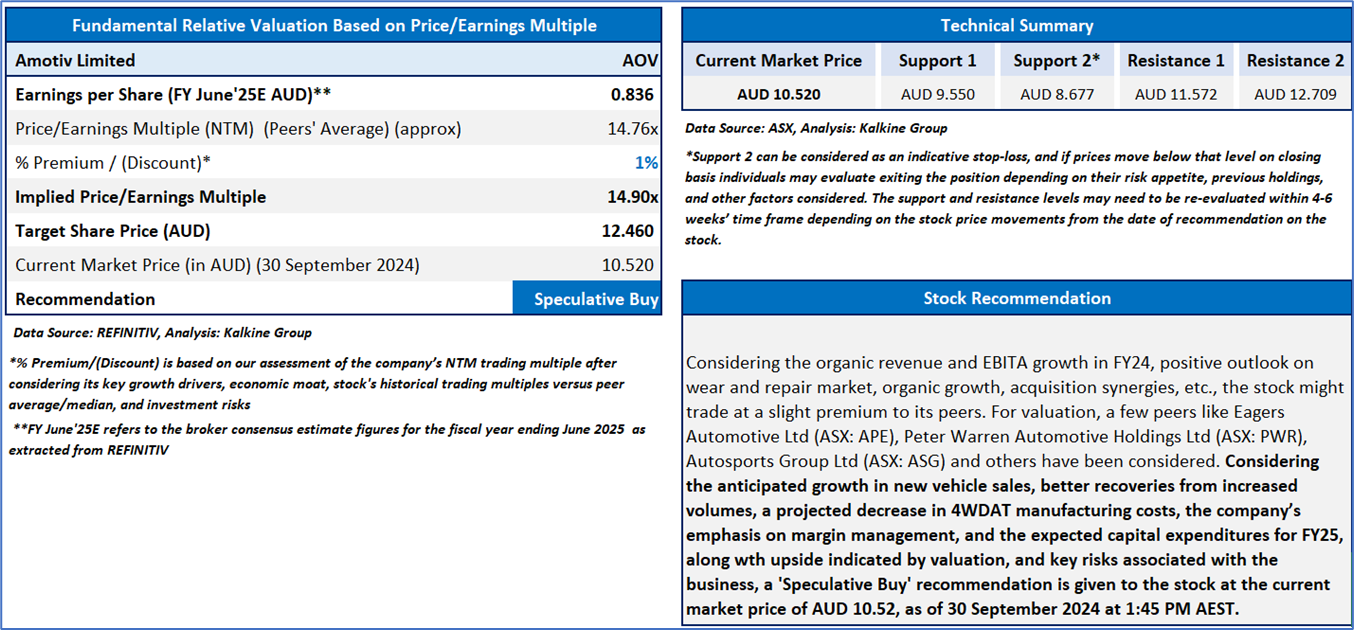
Task: Click the Earnings per Share value 0.836
Action: [632, 95]
